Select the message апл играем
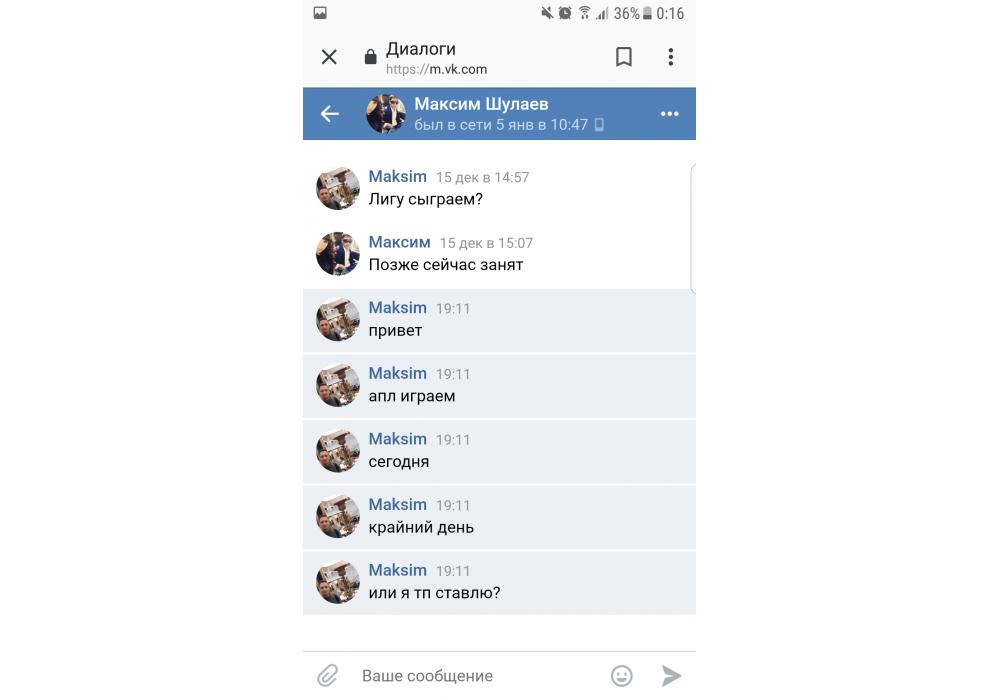 pos(499,386)
